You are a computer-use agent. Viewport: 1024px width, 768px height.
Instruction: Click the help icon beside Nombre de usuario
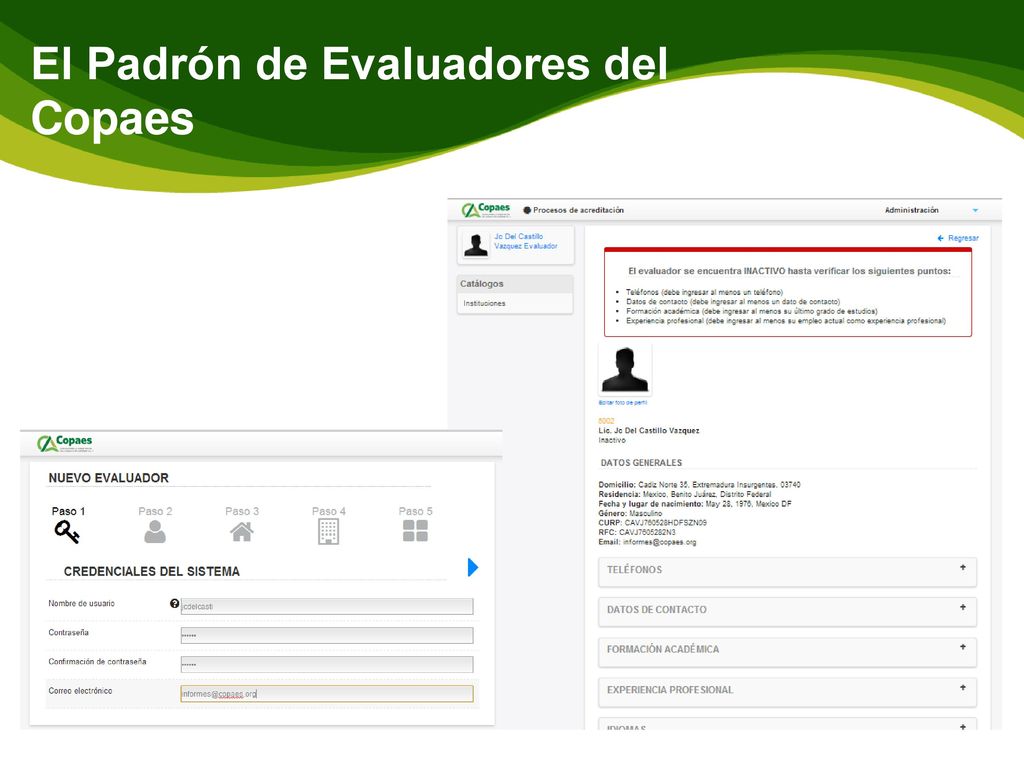pyautogui.click(x=174, y=603)
